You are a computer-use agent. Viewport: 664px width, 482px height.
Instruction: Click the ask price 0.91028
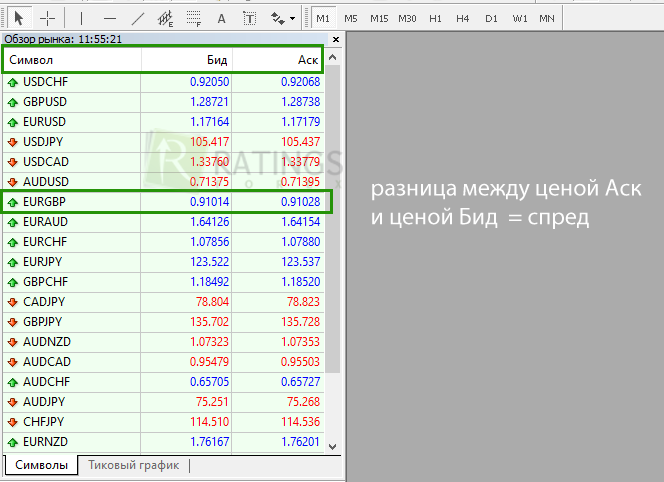(301, 202)
